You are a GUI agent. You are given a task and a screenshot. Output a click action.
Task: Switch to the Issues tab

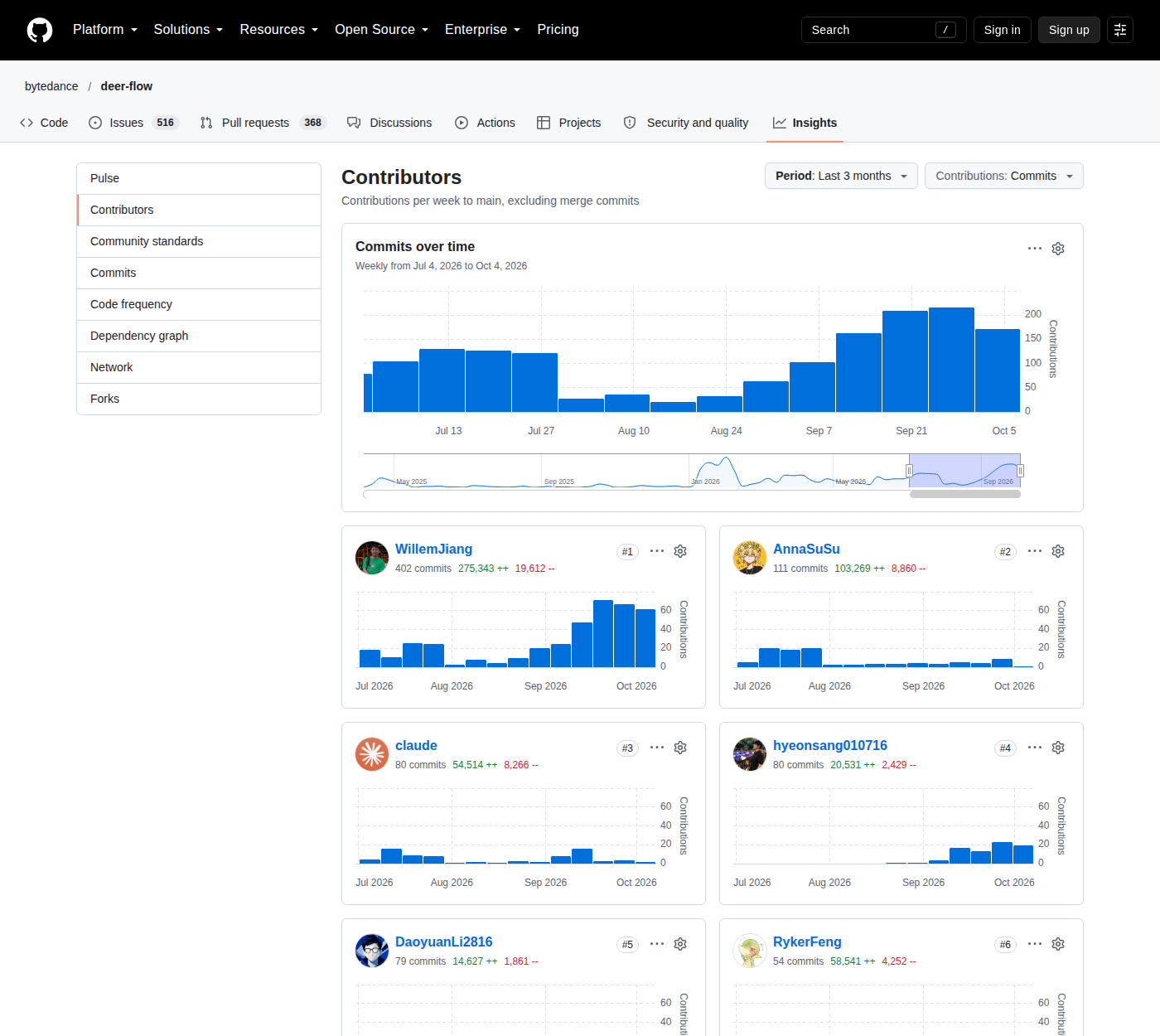133,123
